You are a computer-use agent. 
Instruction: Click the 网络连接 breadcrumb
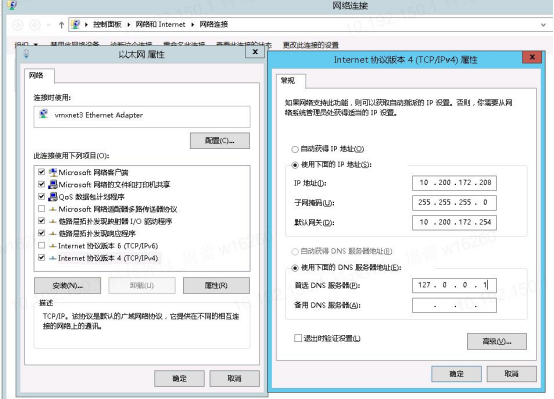213,24
